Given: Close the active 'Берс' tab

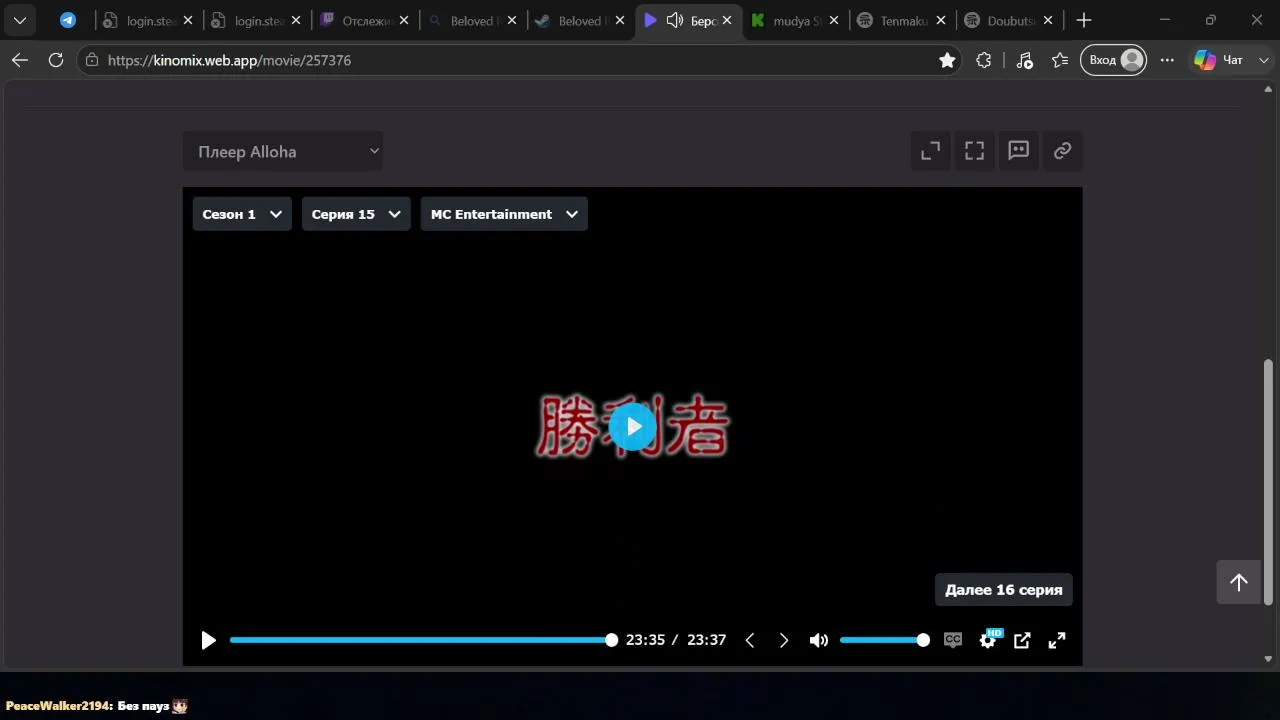Looking at the screenshot, I should pyautogui.click(x=726, y=20).
